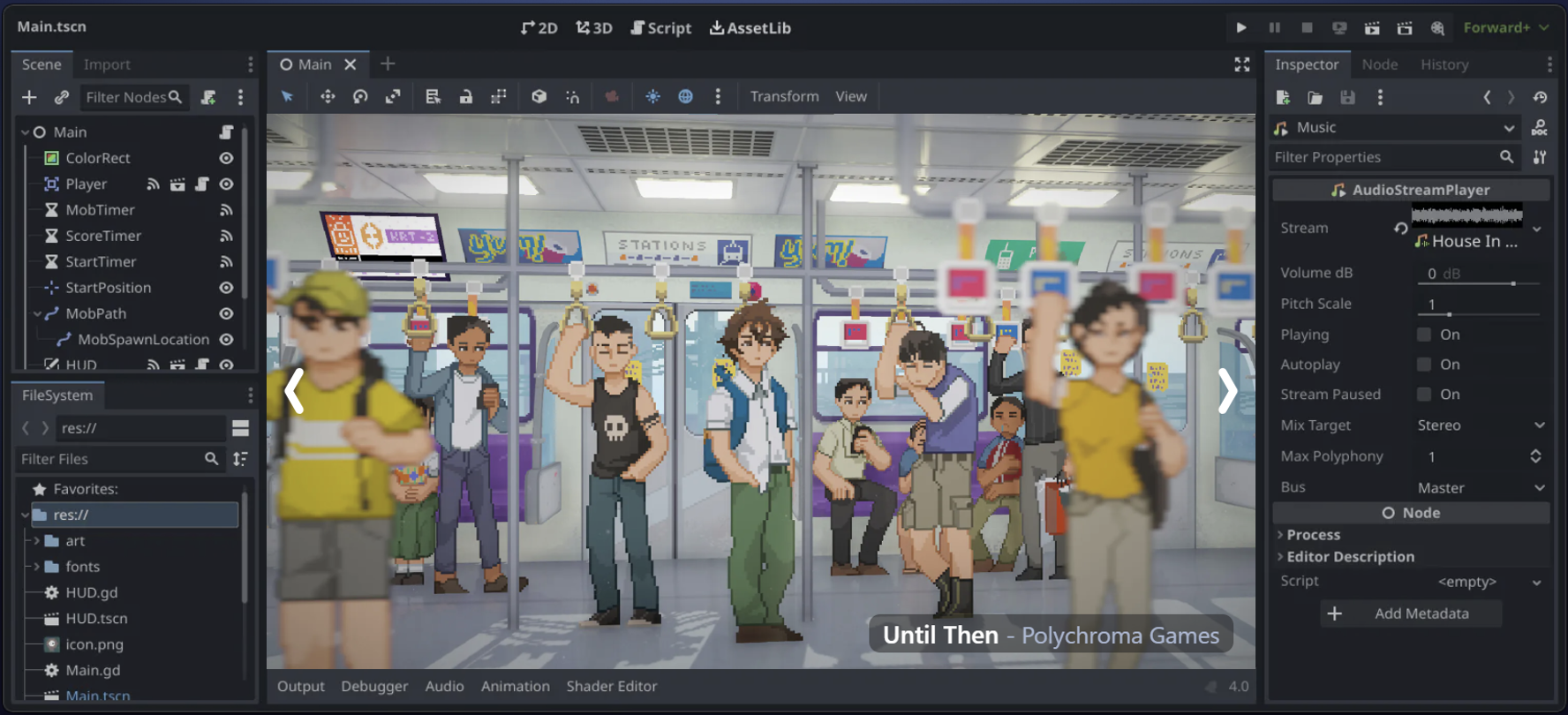Click the Add Metadata button
Viewport: 1568px width, 715px height.
click(1410, 613)
